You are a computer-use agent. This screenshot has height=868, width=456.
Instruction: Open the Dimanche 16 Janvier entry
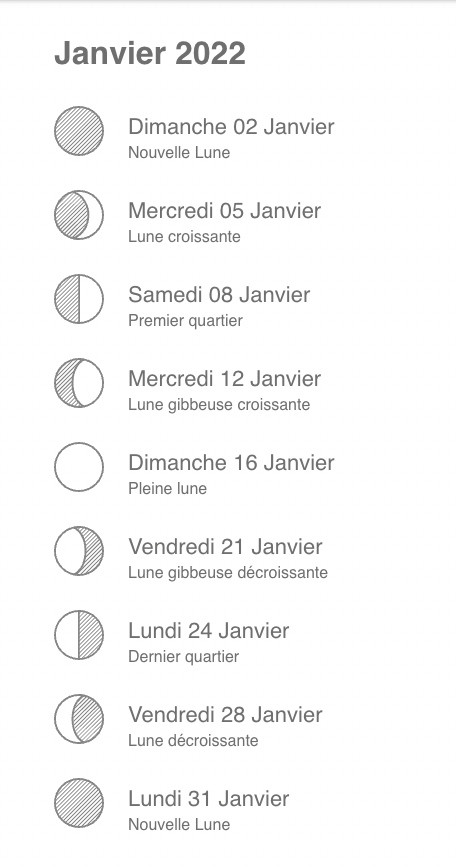pyautogui.click(x=231, y=463)
